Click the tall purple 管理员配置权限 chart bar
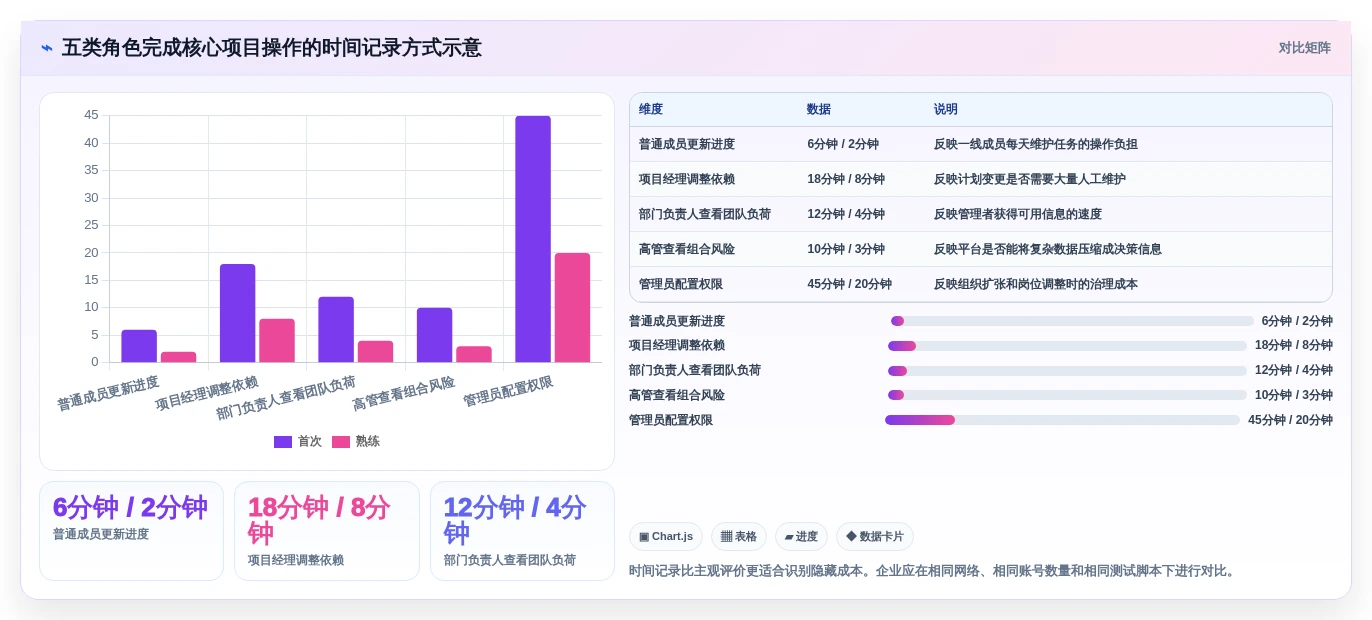 click(x=533, y=239)
